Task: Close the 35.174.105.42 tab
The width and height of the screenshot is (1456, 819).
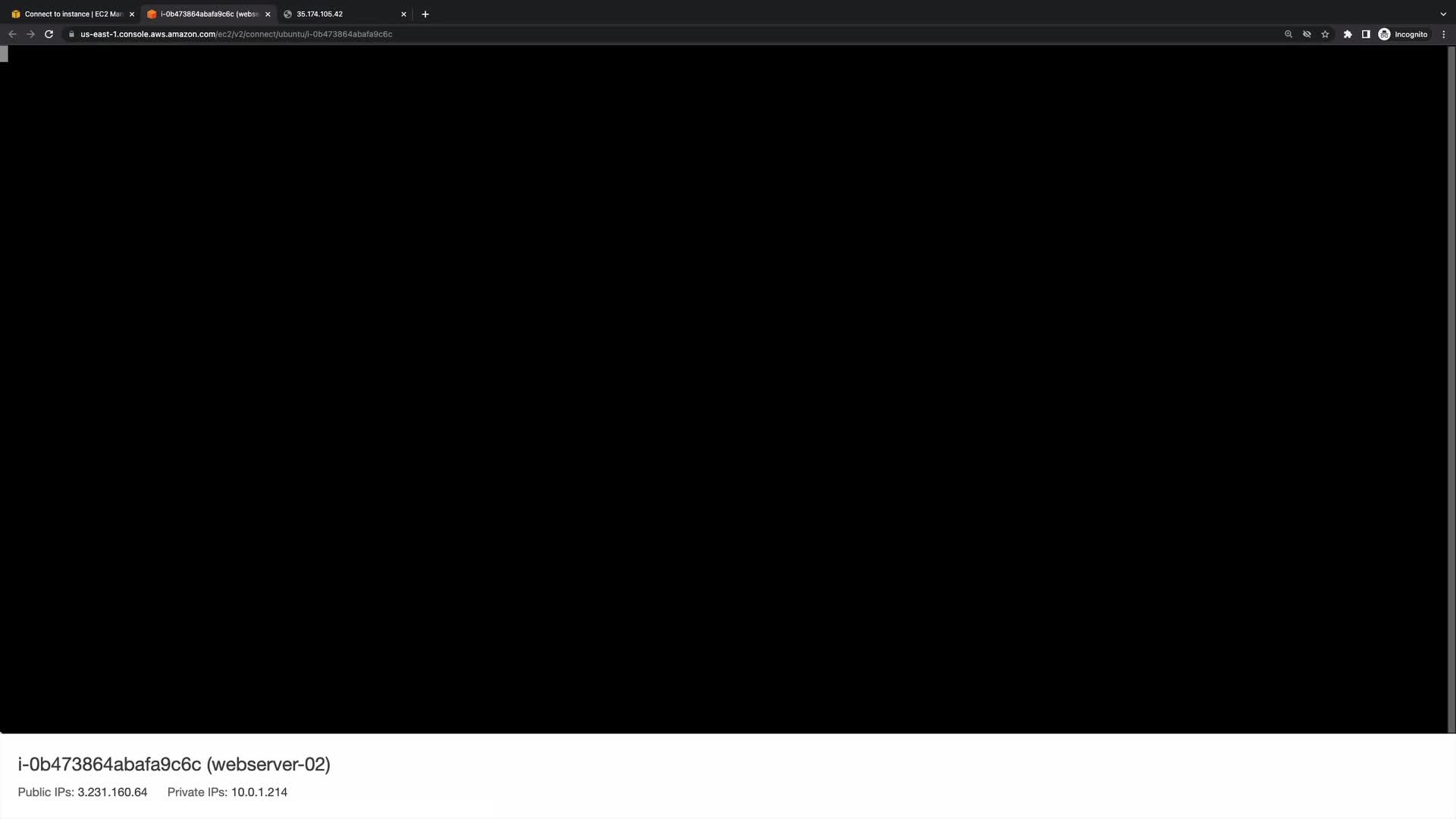Action: click(x=403, y=14)
